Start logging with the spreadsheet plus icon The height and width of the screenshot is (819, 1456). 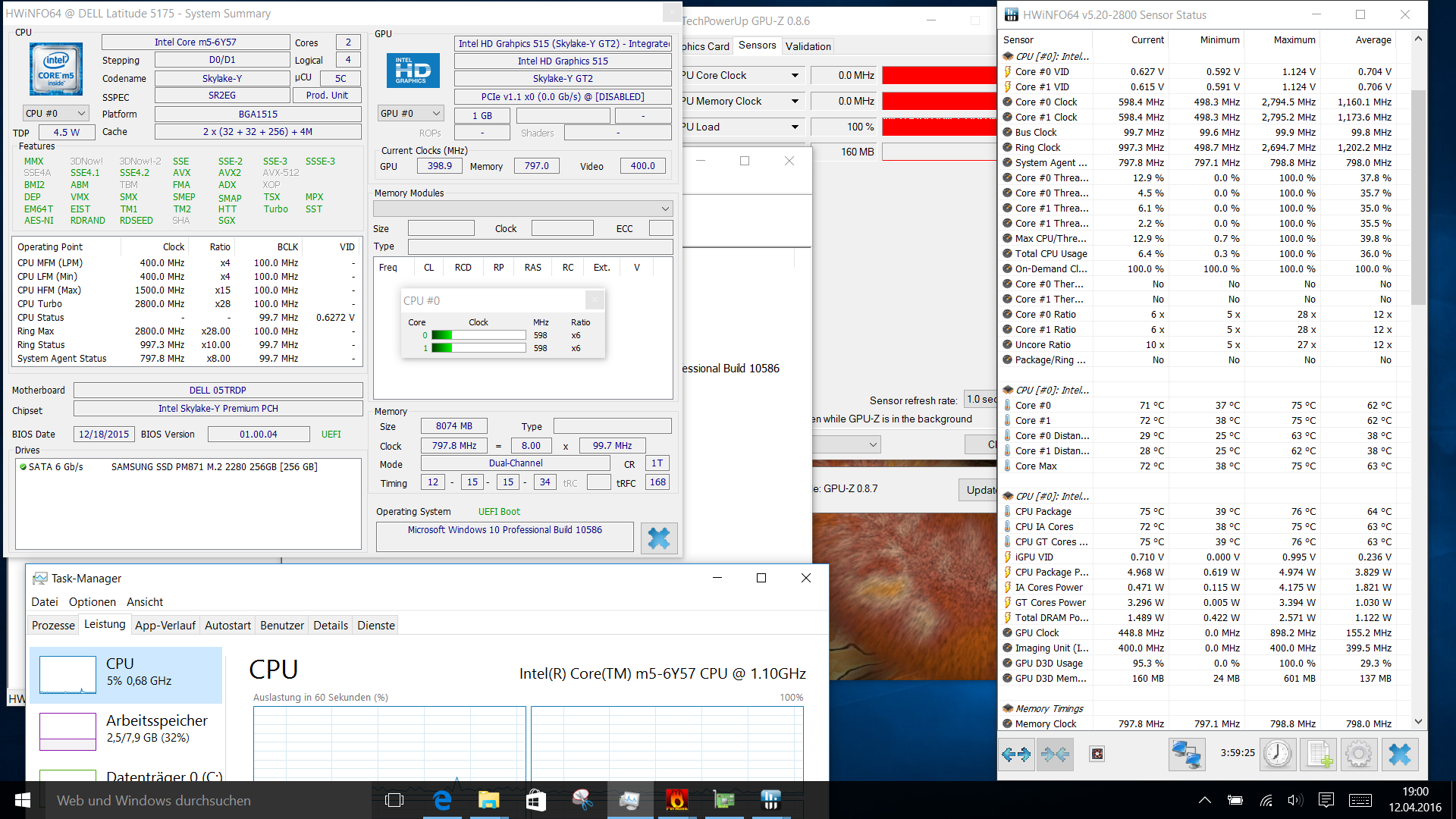(1319, 754)
